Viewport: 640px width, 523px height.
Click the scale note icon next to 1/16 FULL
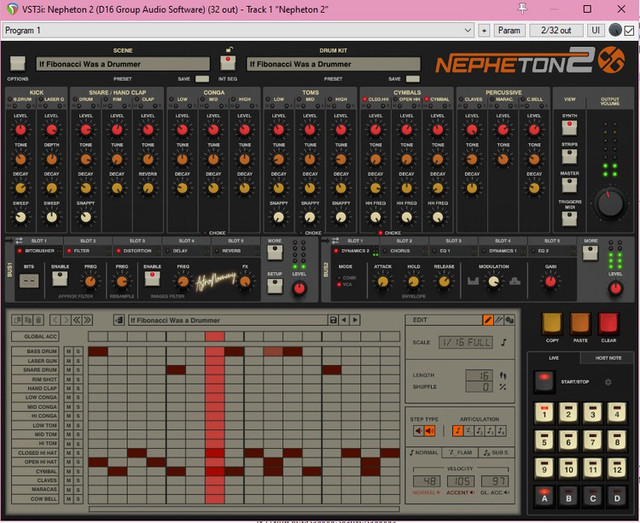(504, 342)
